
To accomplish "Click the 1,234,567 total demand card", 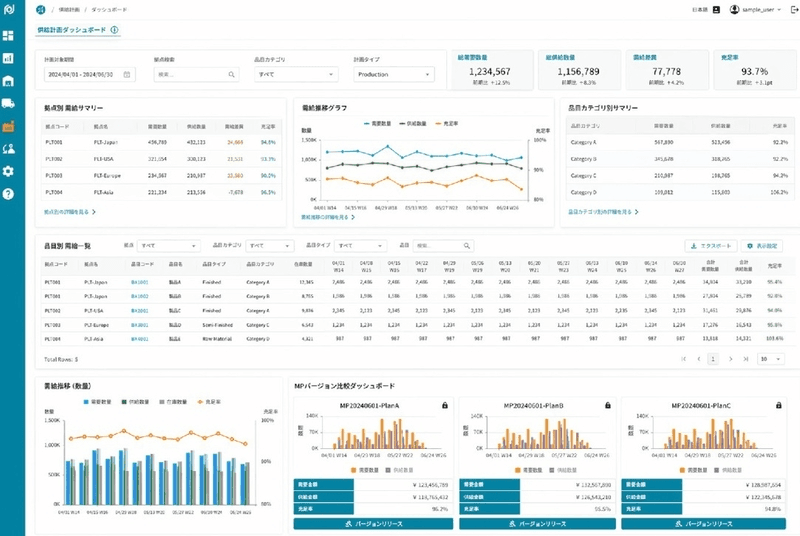I will (490, 70).
